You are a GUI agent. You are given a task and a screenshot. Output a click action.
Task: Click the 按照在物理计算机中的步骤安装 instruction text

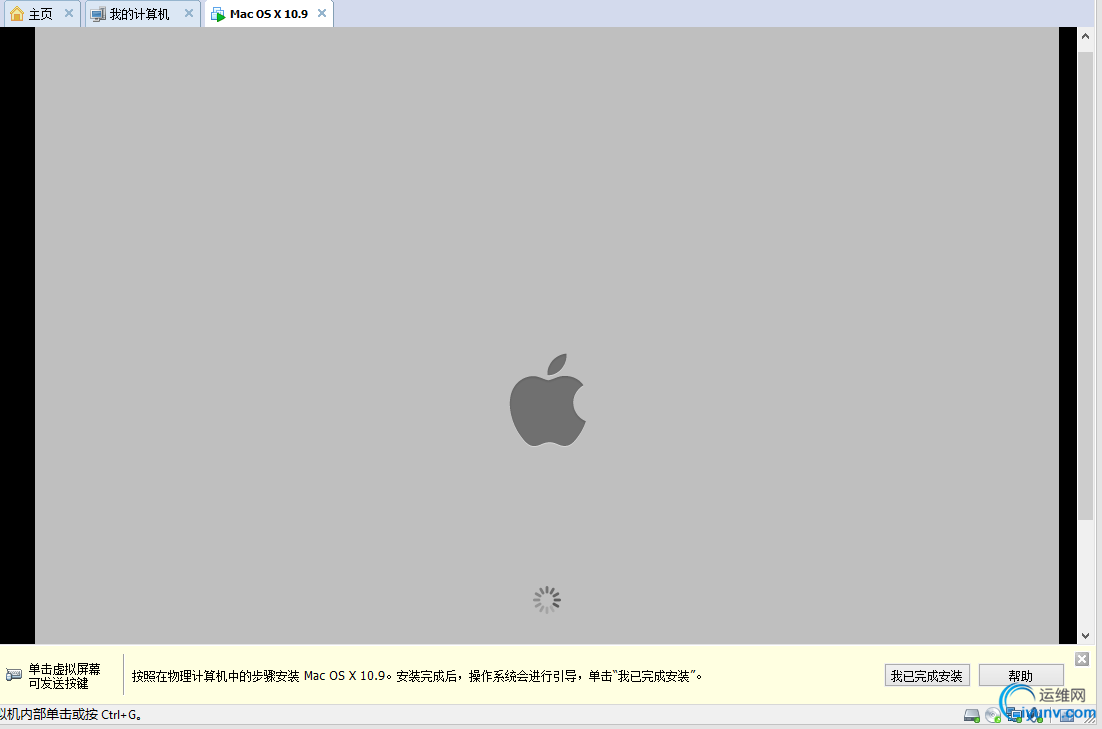click(x=416, y=676)
